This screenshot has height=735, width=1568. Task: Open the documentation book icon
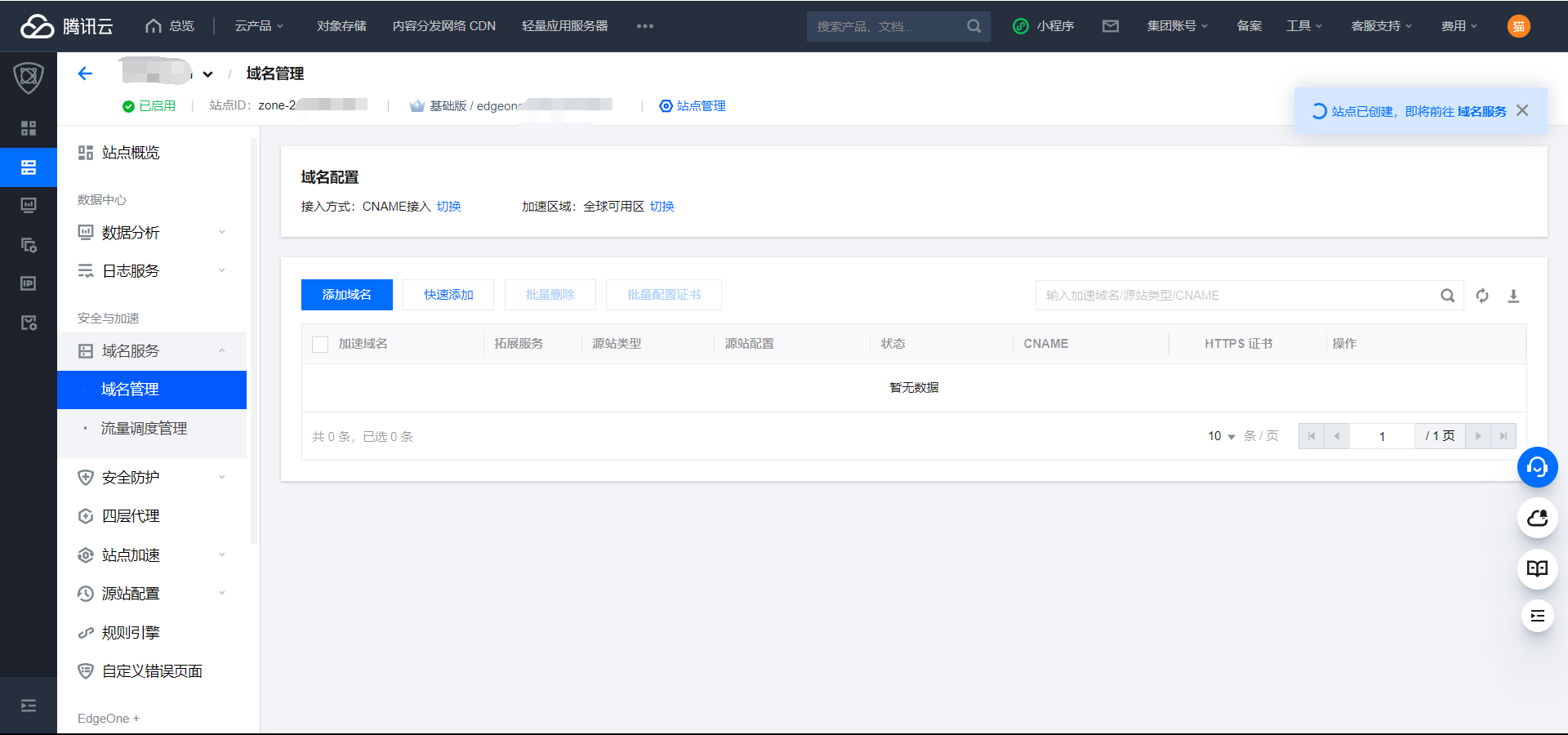coord(1537,568)
